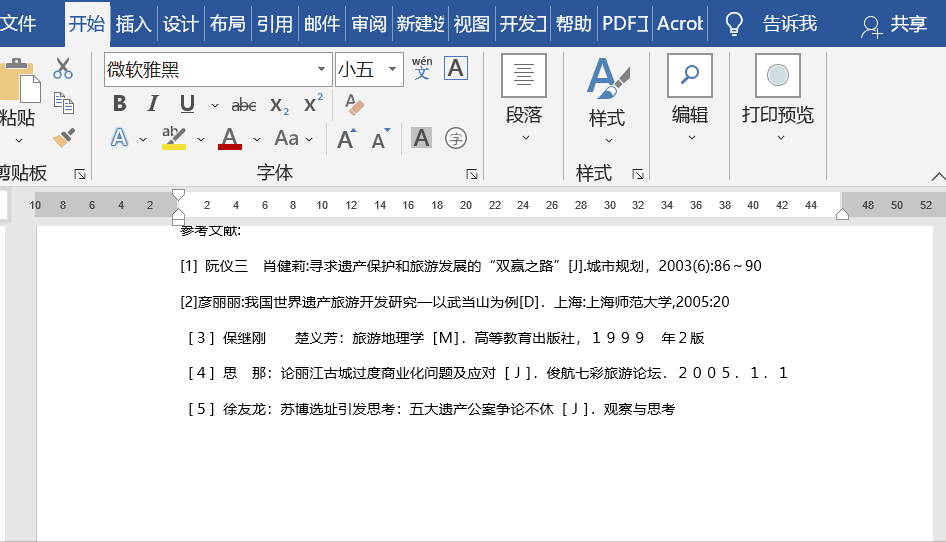Click reference [2] 彦丽丽 line
Image resolution: width=946 pixels, height=542 pixels.
click(455, 302)
